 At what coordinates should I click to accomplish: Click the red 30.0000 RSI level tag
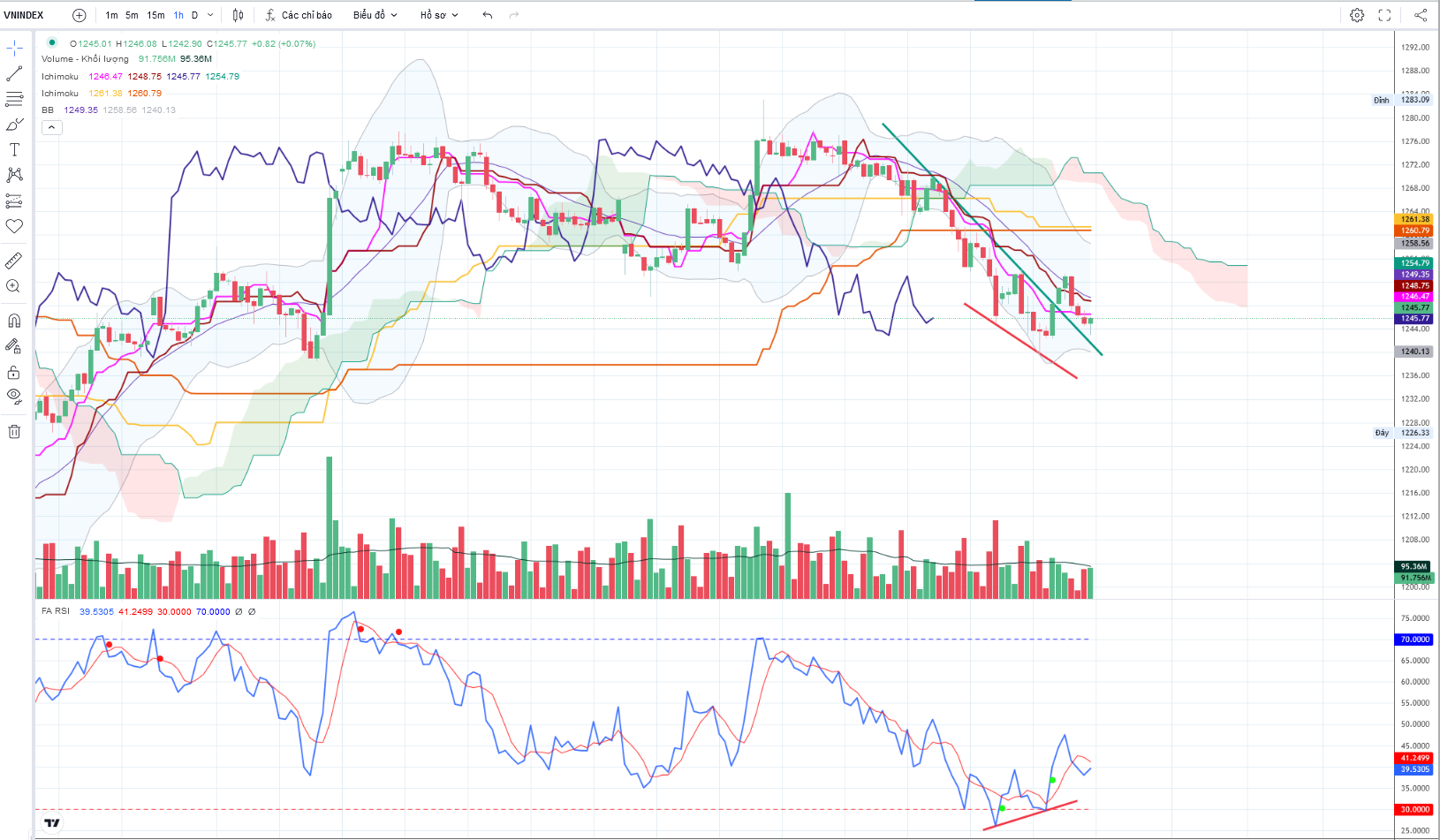point(1414,809)
